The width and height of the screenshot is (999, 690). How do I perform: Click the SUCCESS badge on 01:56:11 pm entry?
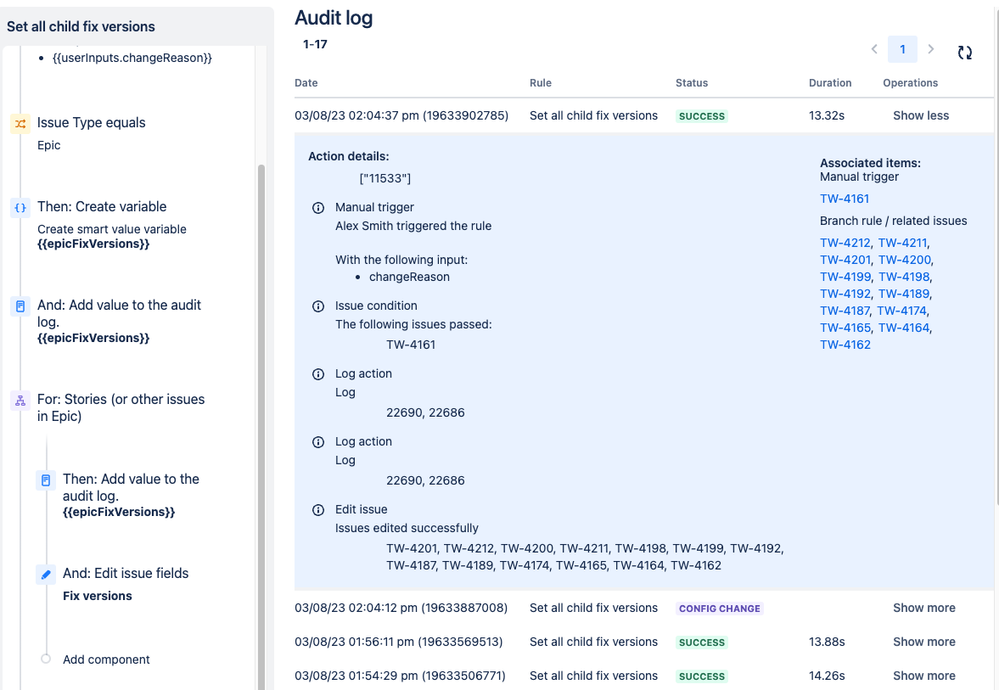click(701, 642)
